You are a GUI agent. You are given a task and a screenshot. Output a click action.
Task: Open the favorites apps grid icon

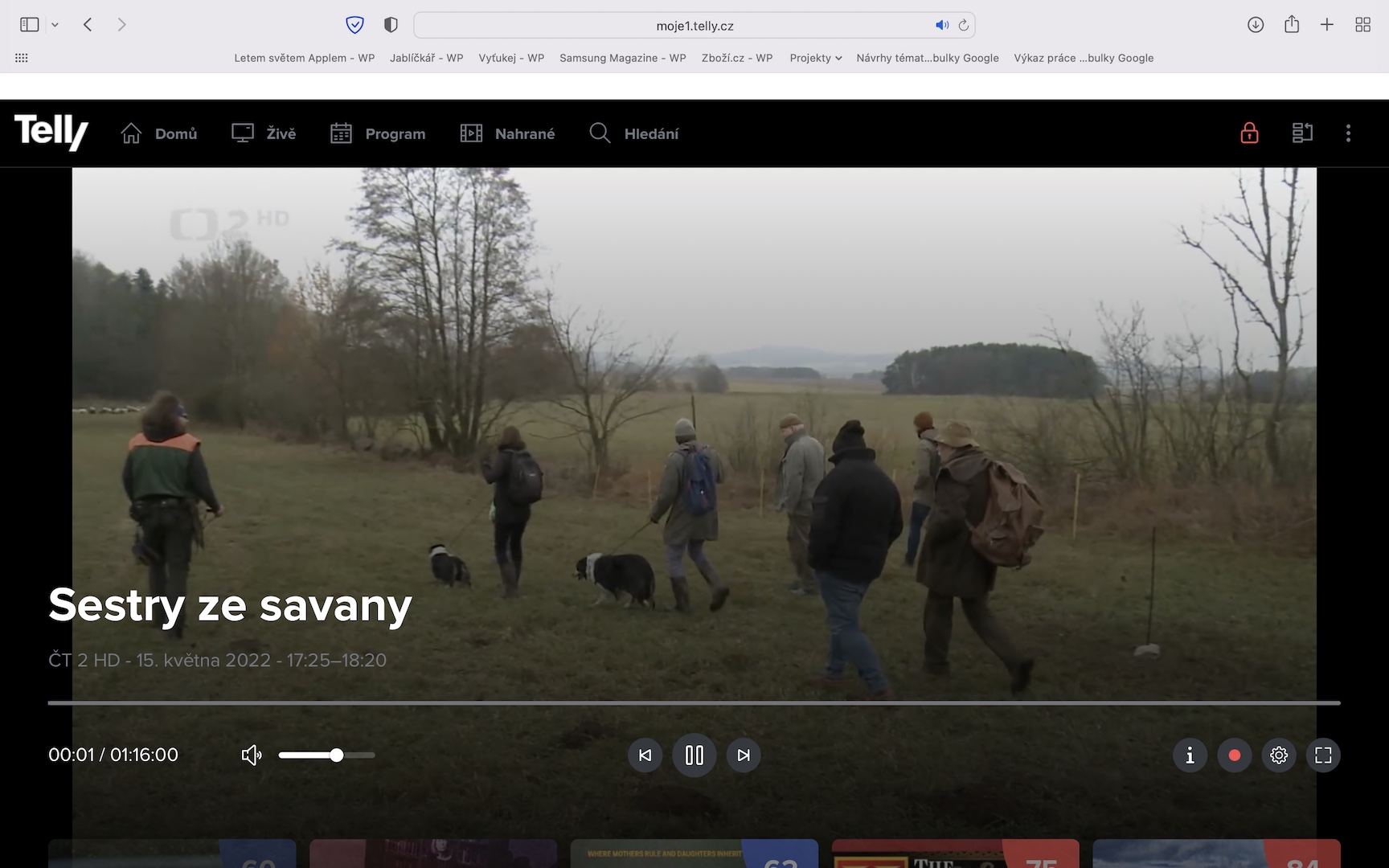tap(22, 58)
